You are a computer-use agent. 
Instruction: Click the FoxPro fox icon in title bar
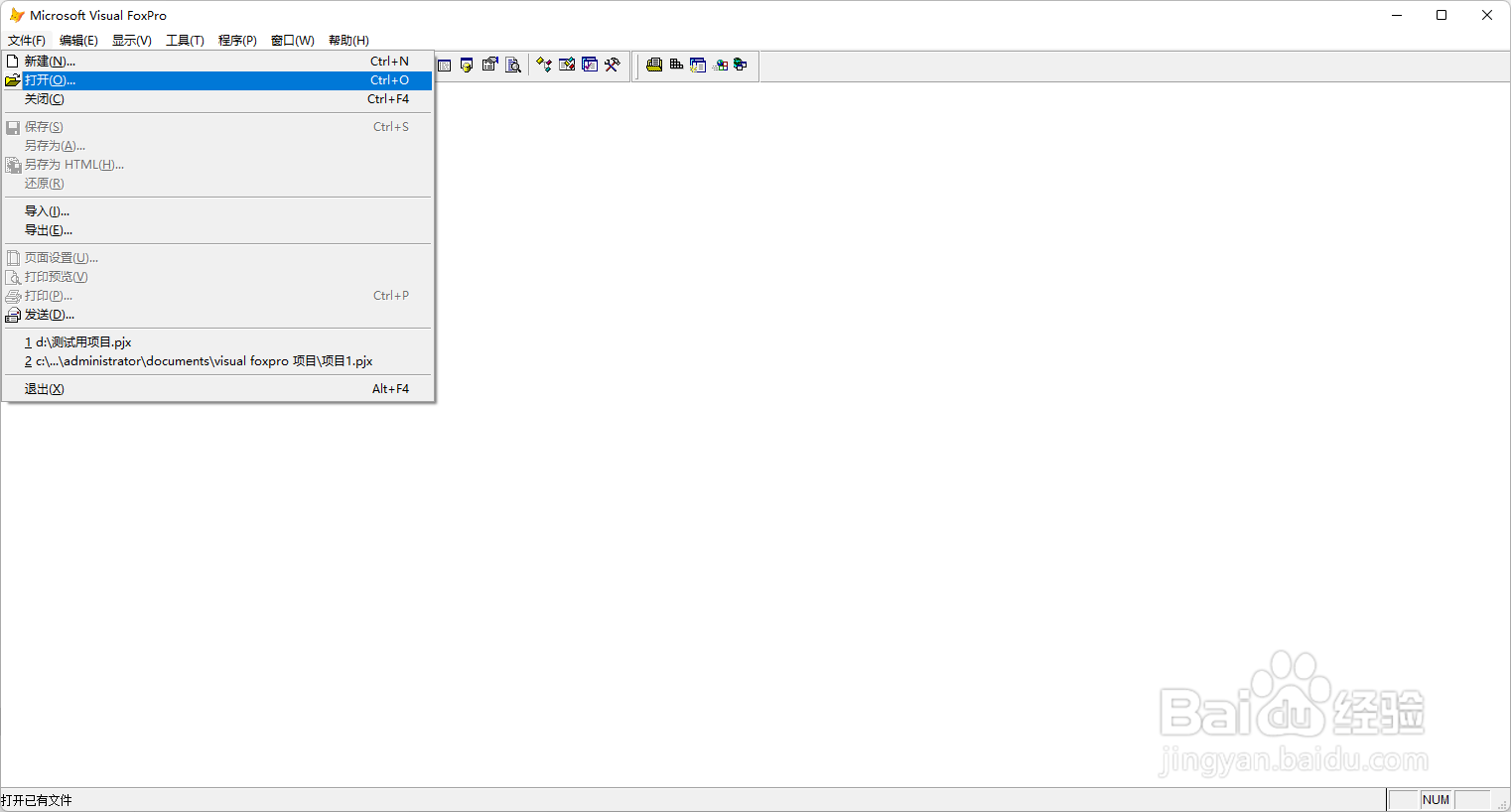pos(16,15)
